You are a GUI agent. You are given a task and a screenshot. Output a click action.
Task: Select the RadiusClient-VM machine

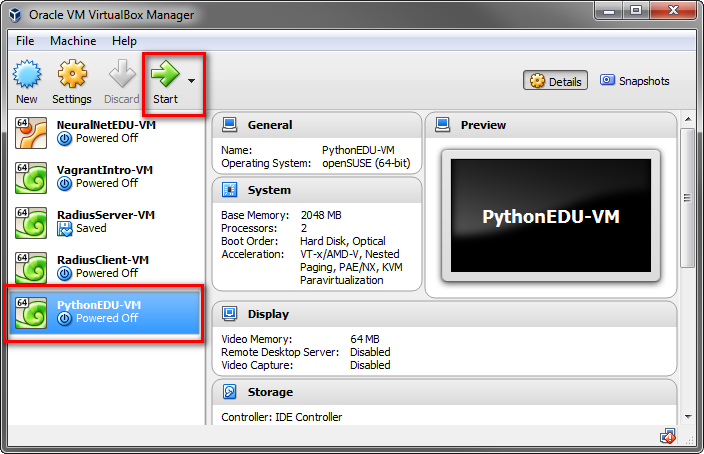(x=106, y=267)
